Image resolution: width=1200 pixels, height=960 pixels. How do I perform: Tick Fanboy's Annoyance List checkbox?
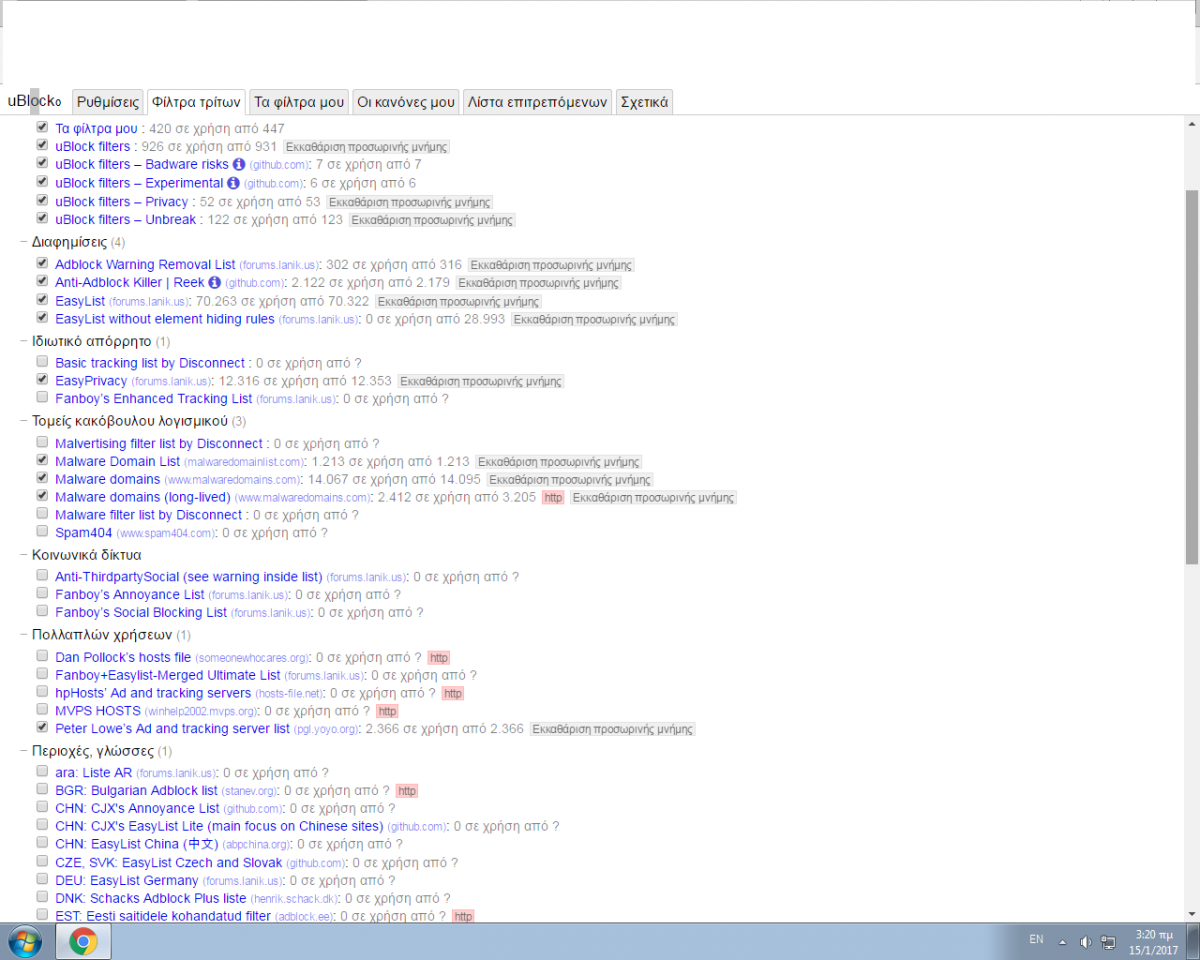point(42,594)
